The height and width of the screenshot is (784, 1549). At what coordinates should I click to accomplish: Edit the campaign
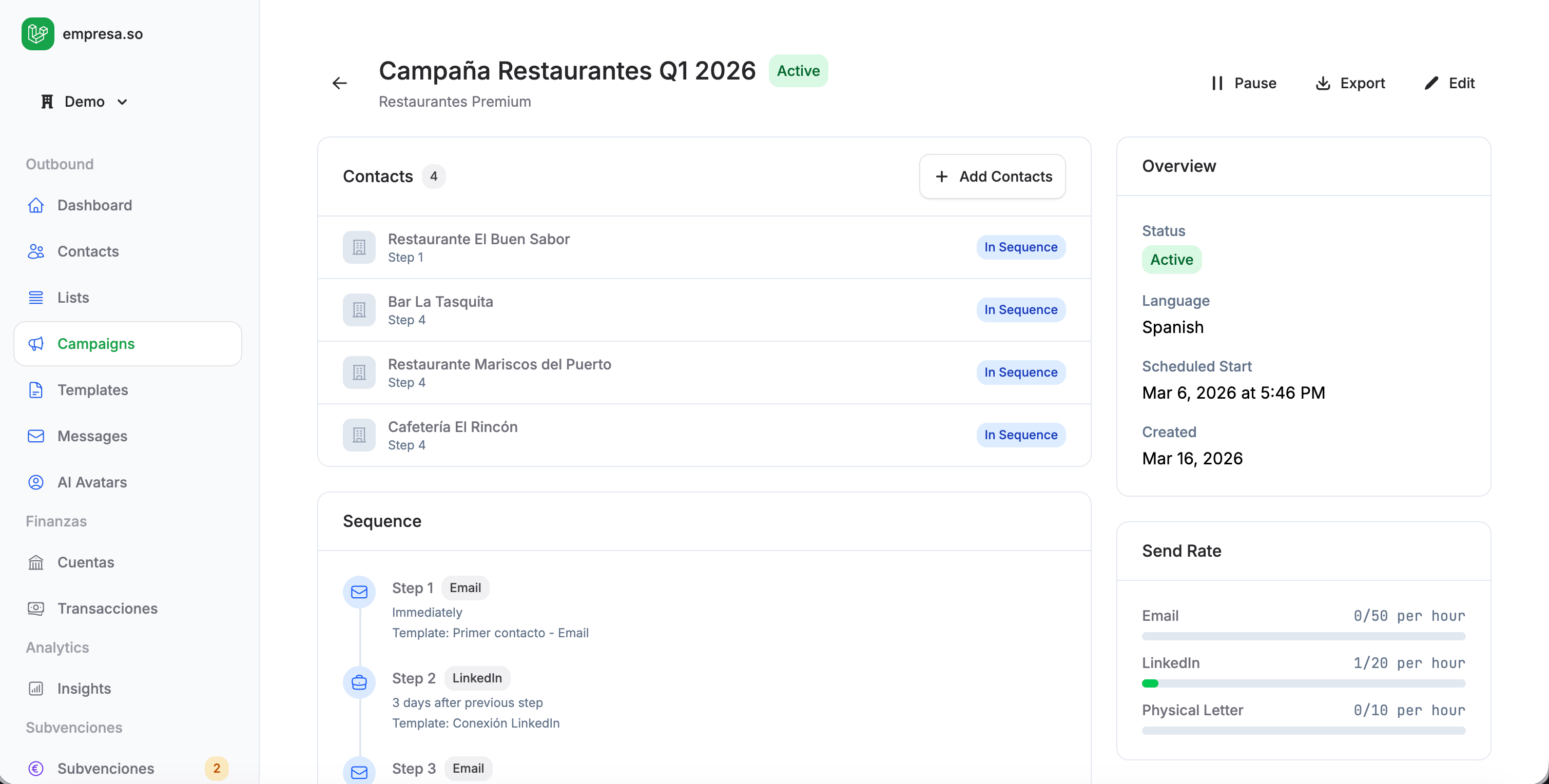(1449, 83)
